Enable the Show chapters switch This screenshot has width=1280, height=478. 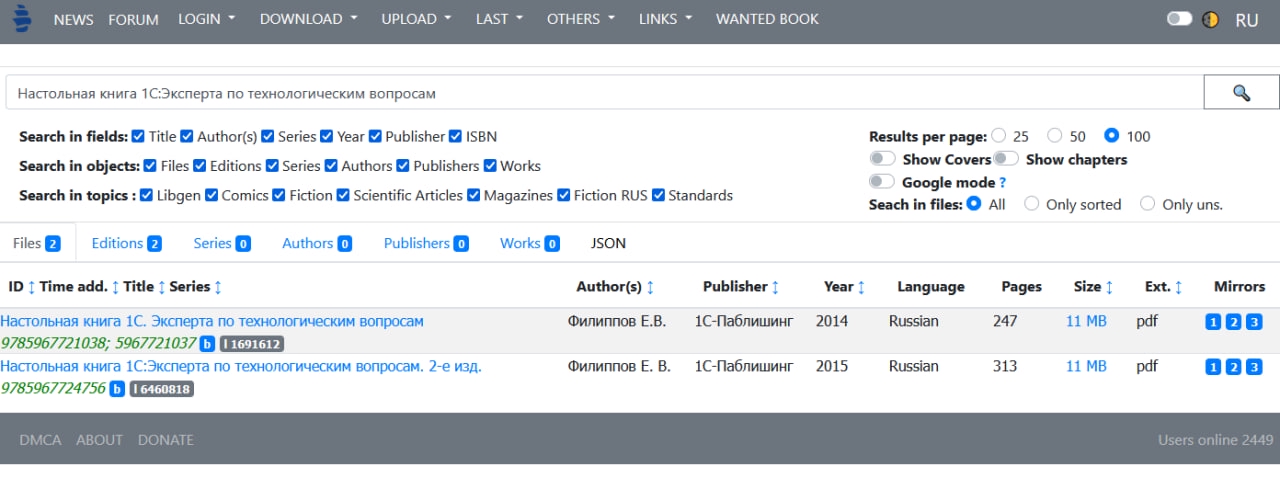pos(1006,159)
